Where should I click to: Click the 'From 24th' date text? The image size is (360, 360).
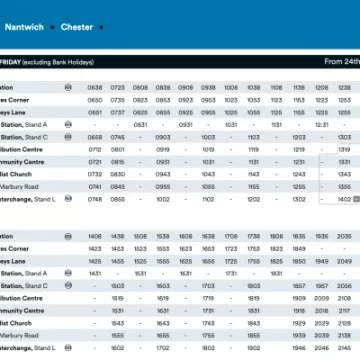click(342, 62)
